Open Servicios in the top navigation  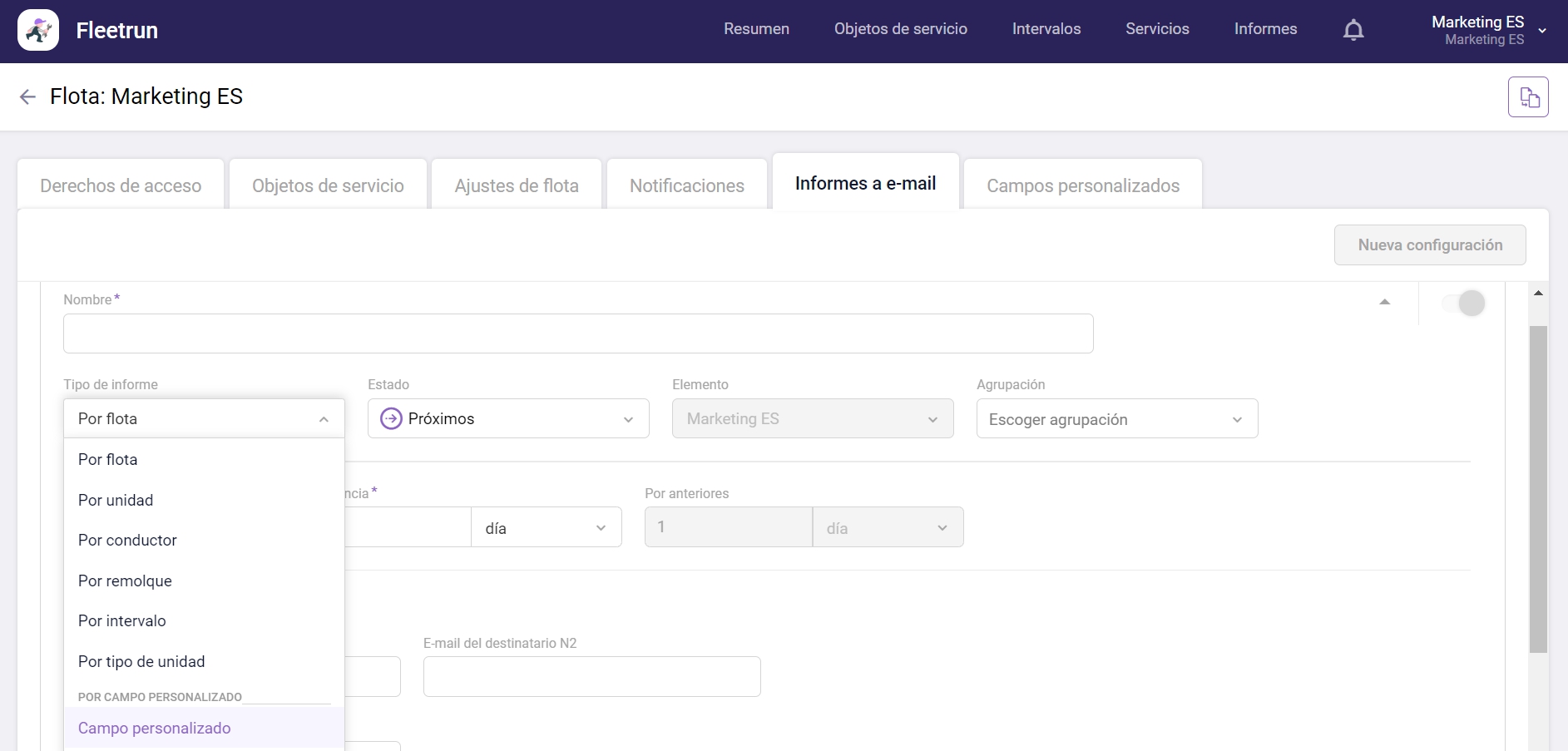[x=1157, y=29]
